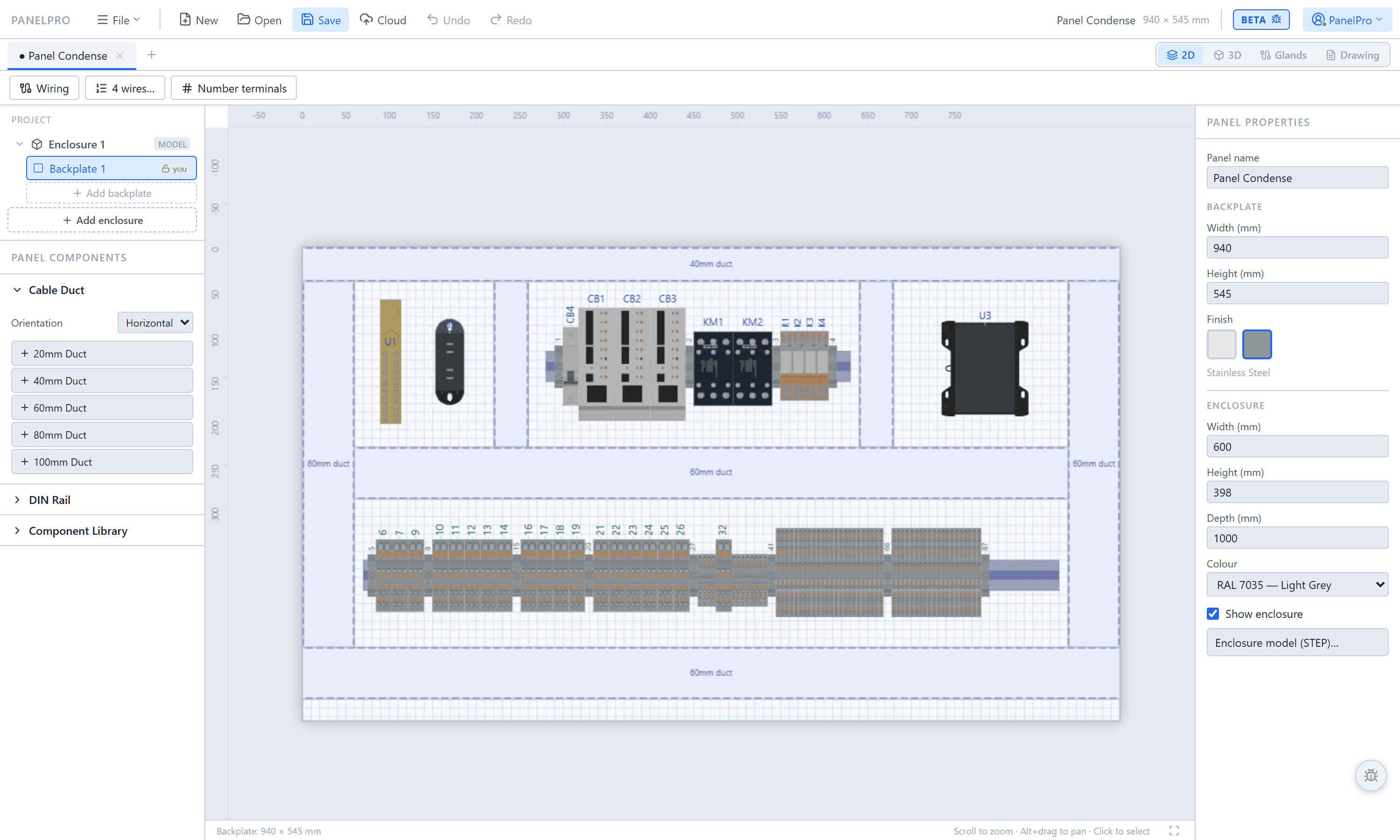The height and width of the screenshot is (840, 1400).
Task: Select the light grey finish swatch
Action: point(1221,344)
